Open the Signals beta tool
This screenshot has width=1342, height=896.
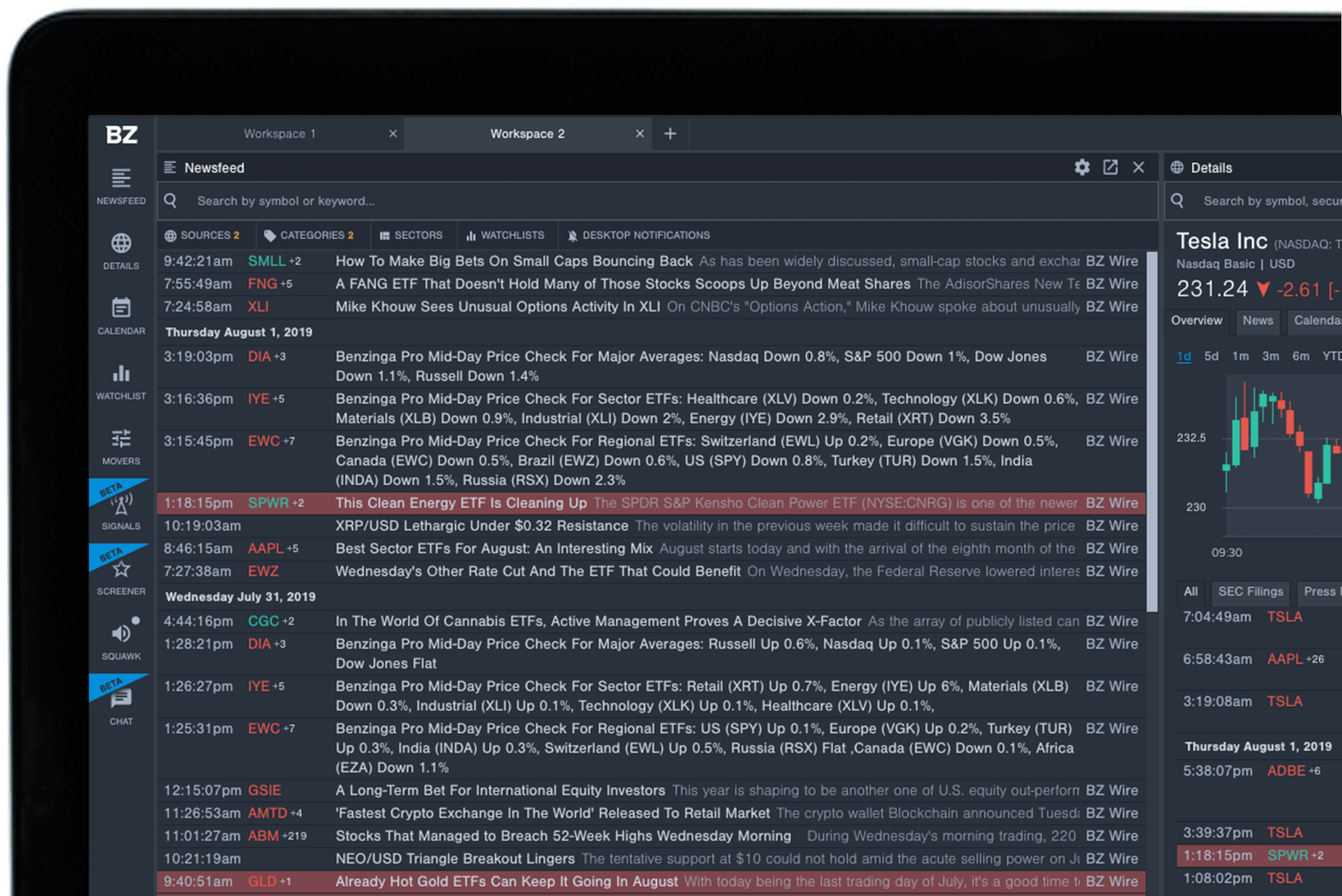[x=121, y=512]
